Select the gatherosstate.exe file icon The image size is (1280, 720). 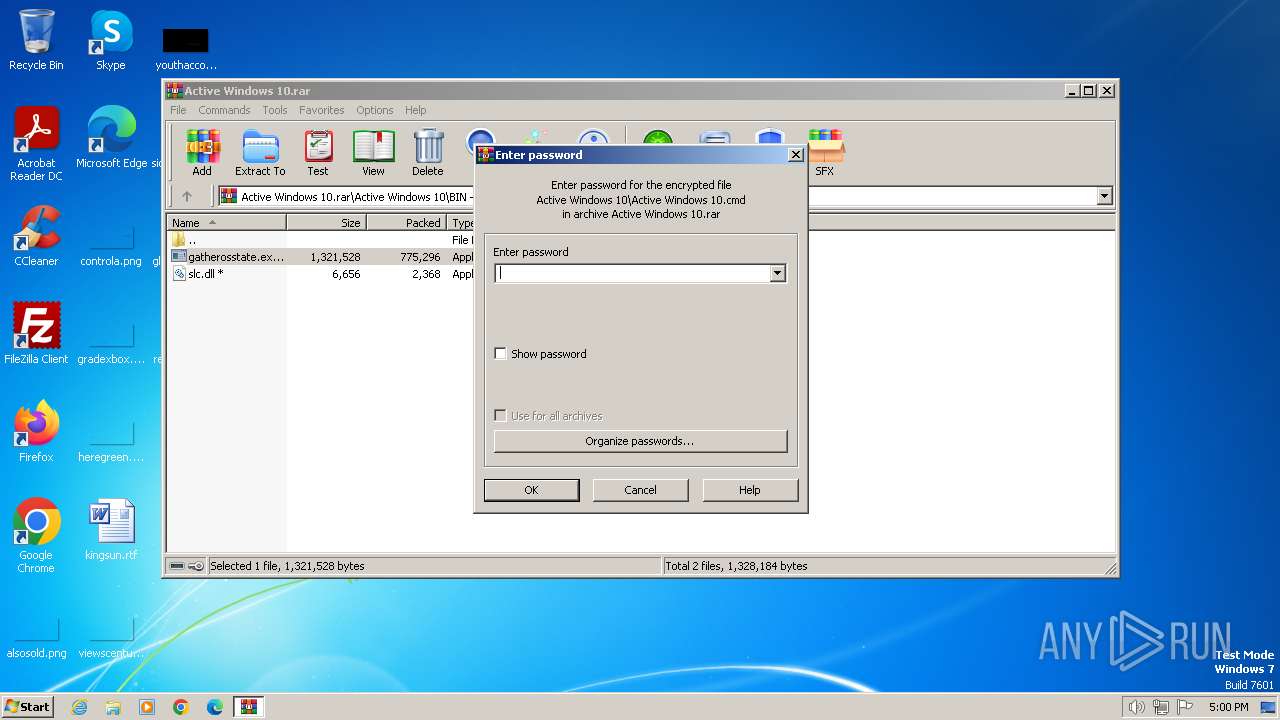pyautogui.click(x=179, y=257)
